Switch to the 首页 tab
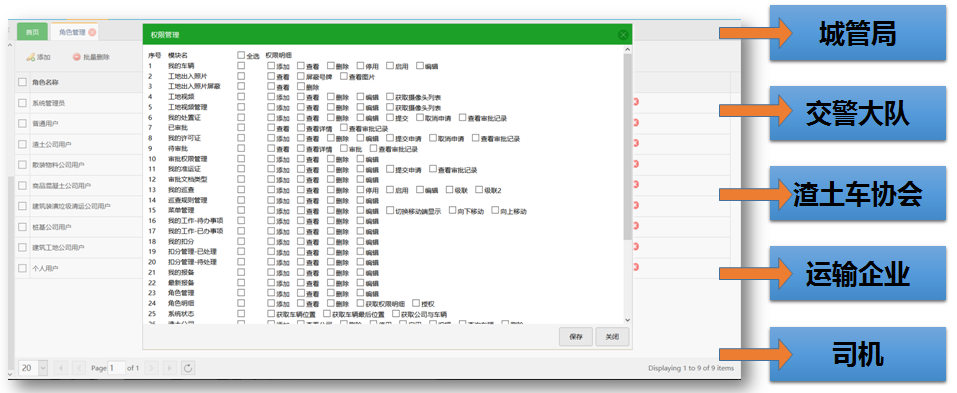Screen dimensions: 957x393 coord(32,32)
